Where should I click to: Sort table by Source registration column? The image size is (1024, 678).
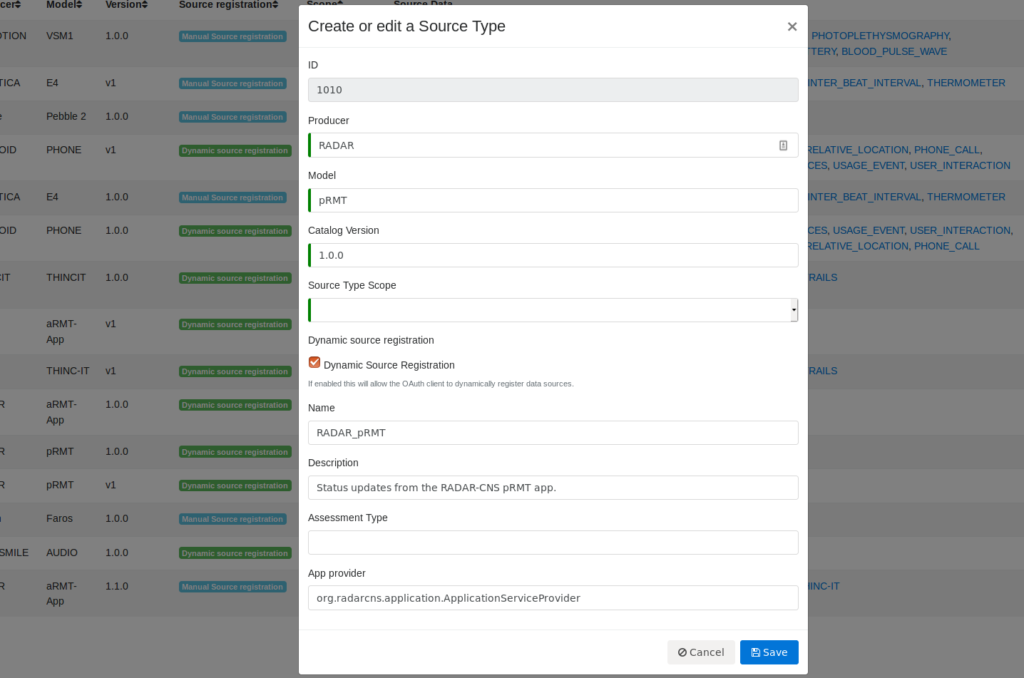(229, 5)
